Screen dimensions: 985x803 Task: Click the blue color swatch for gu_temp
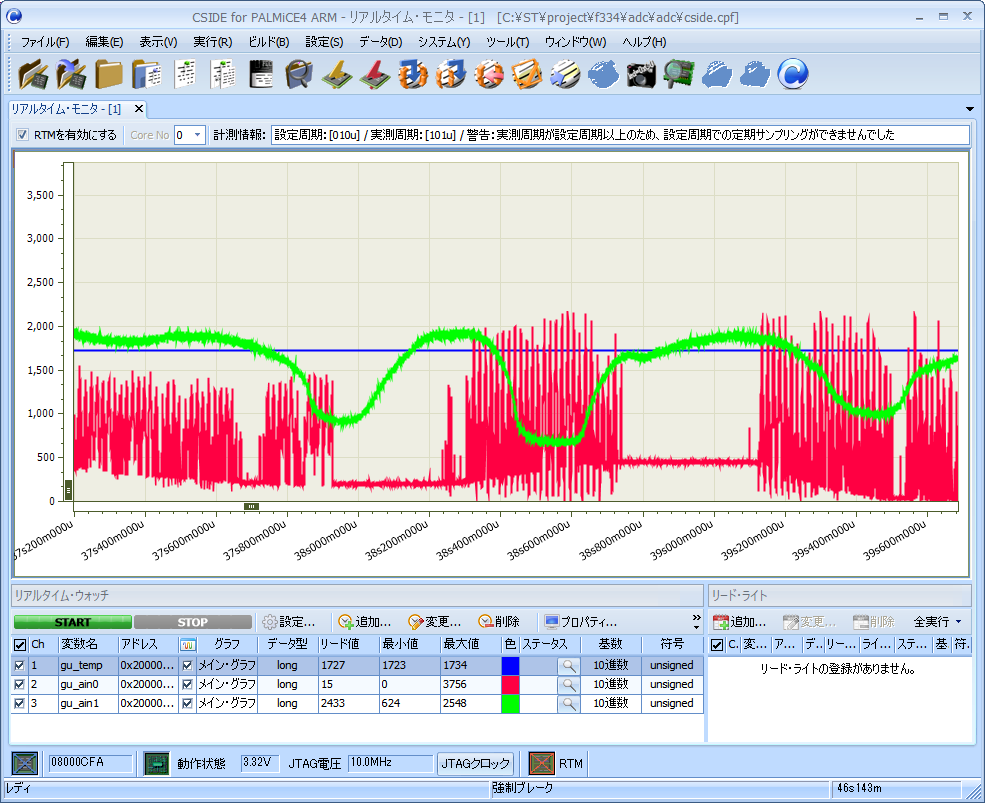[510, 665]
